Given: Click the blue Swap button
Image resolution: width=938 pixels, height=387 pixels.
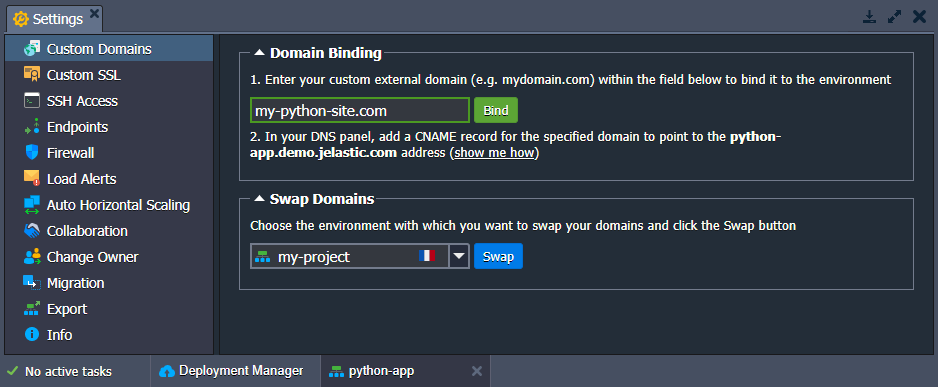Looking at the screenshot, I should tap(498, 256).
